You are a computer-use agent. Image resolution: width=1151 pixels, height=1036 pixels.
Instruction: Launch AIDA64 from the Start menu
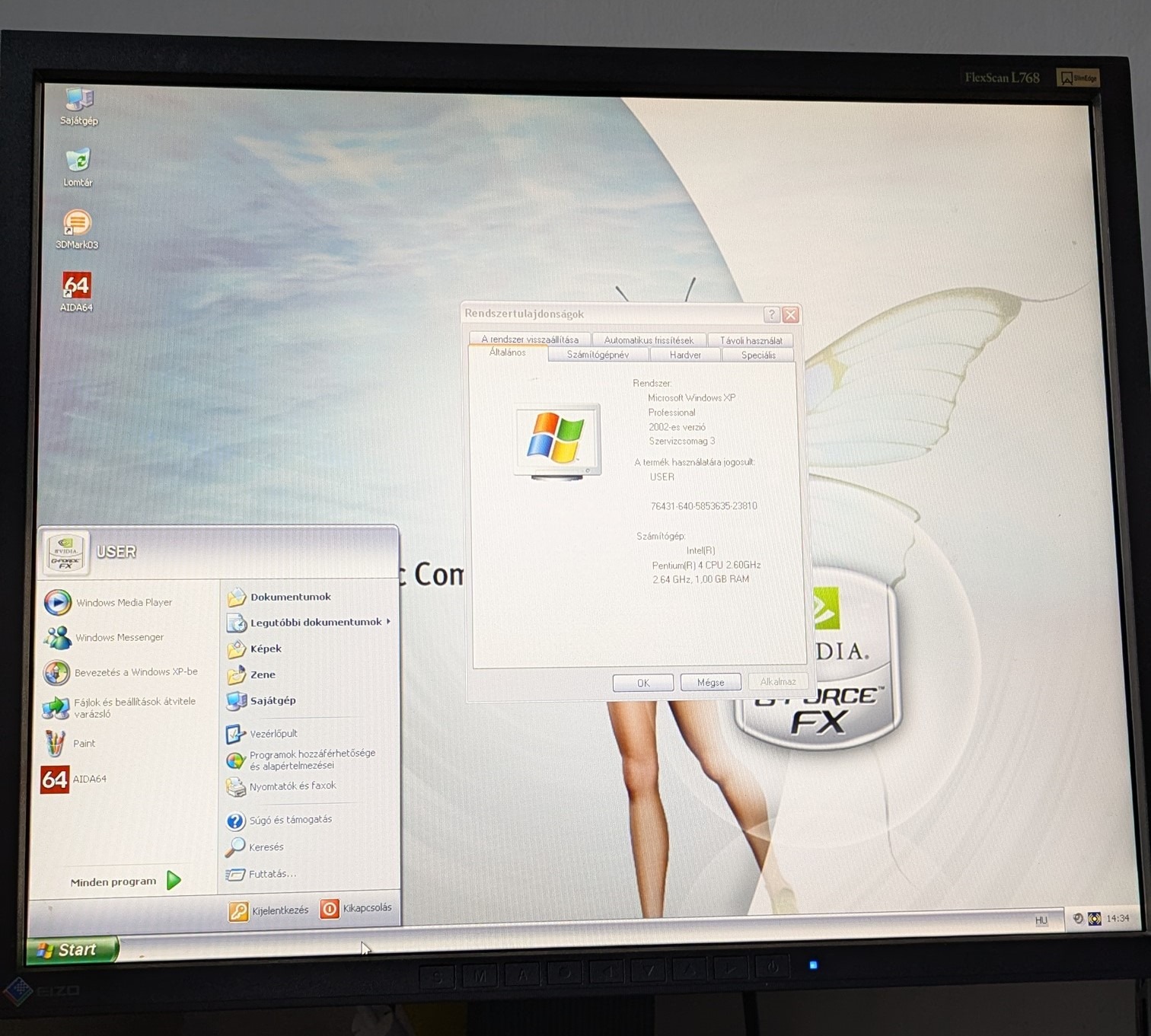coord(74,779)
